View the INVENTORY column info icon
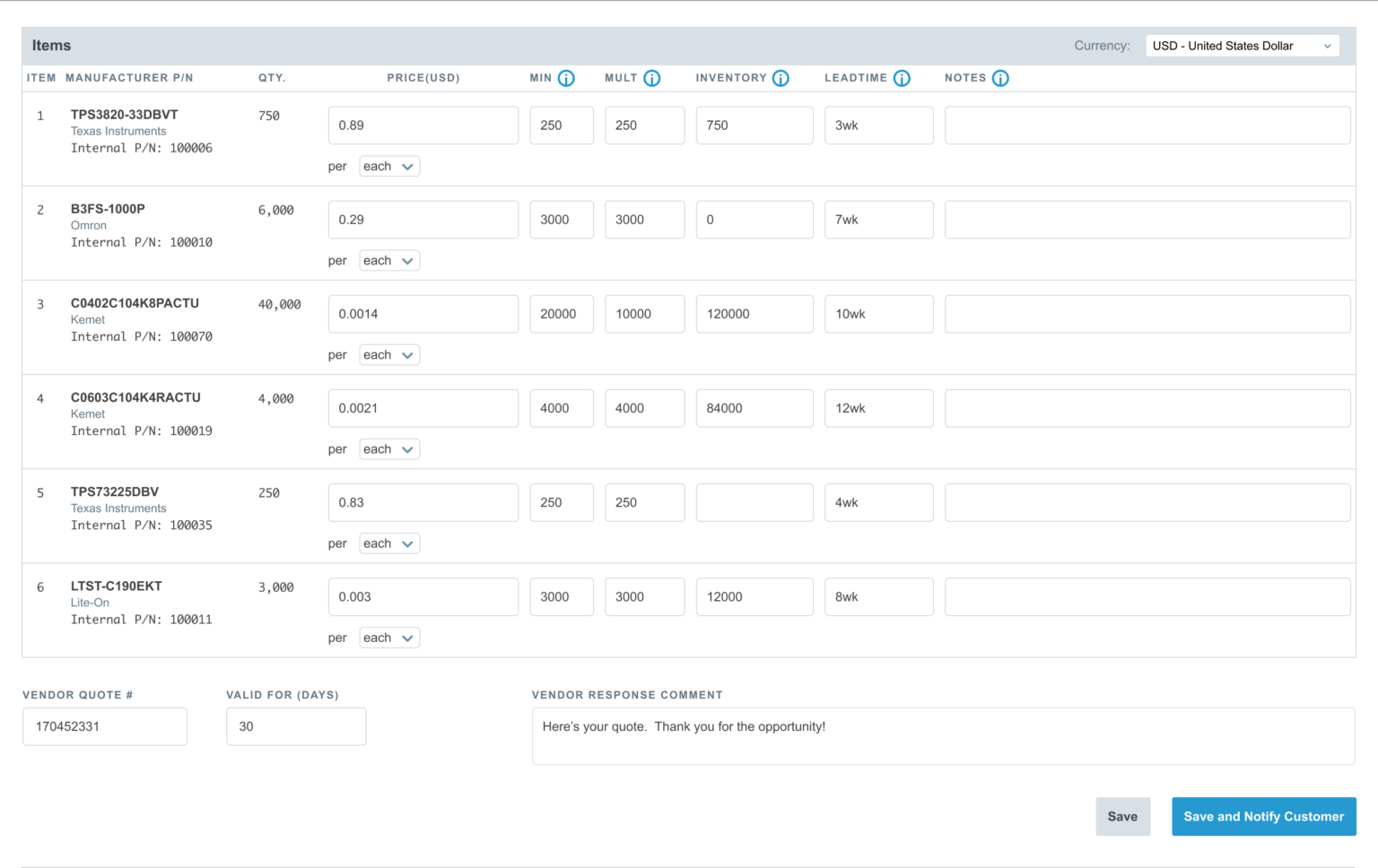 (x=781, y=78)
